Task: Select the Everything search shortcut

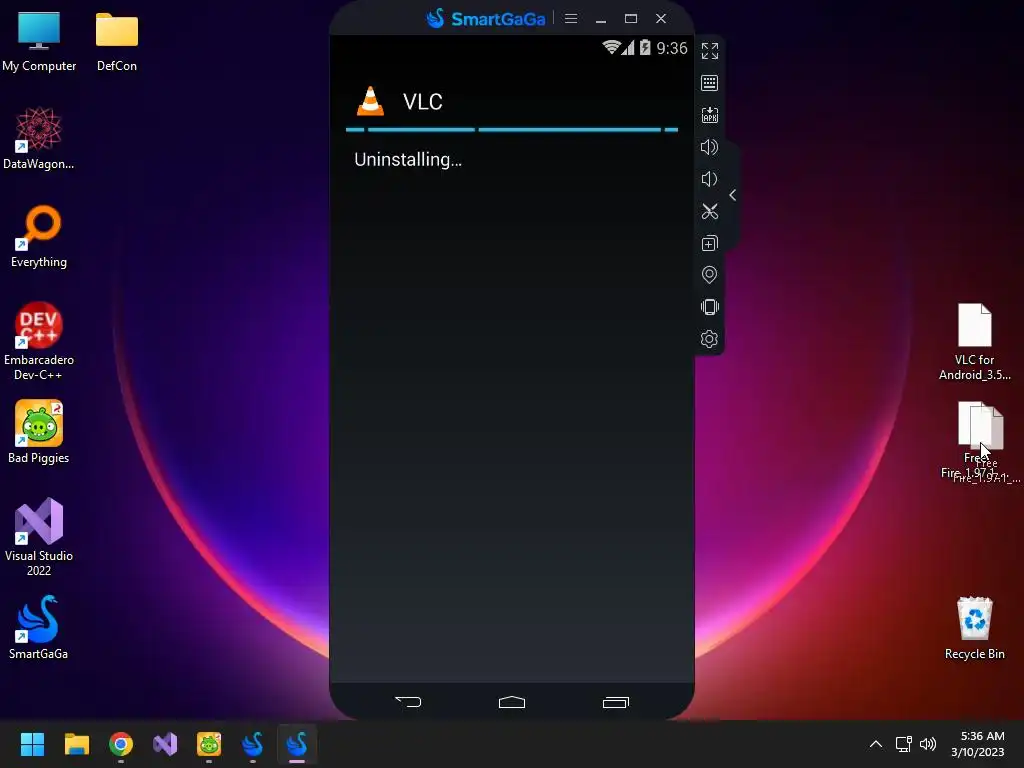Action: 39,236
